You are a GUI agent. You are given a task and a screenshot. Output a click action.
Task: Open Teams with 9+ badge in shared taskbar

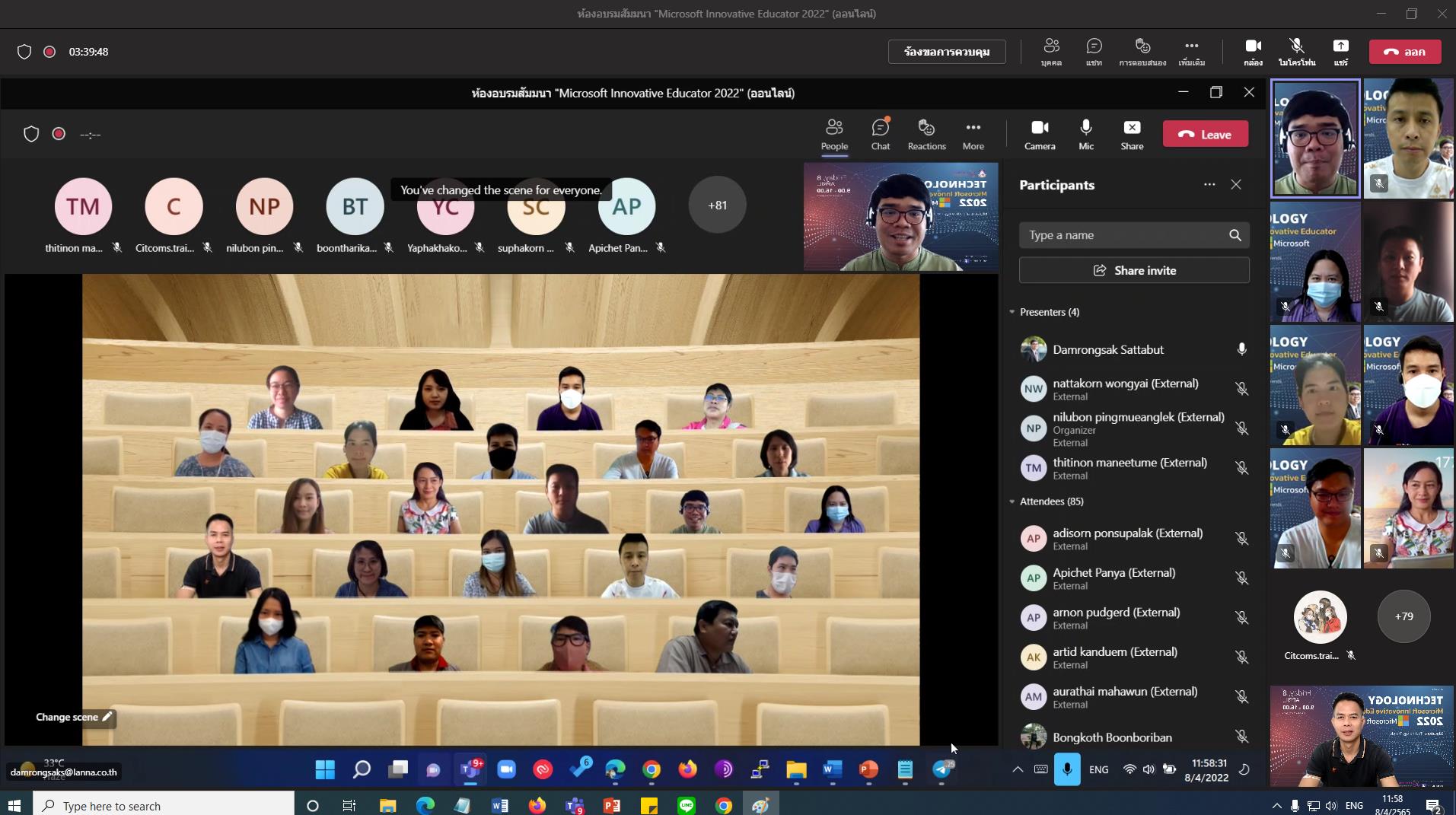[470, 769]
